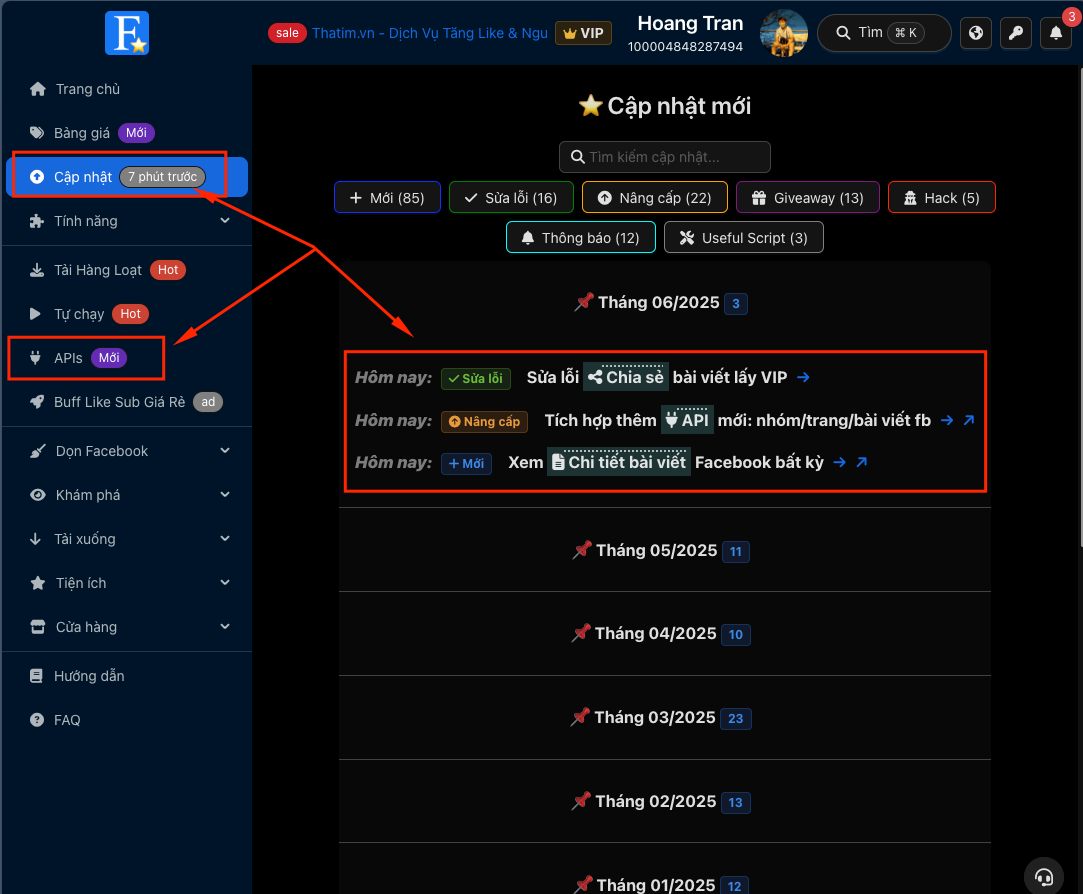Click the APIs plug icon
This screenshot has width=1083, height=894.
point(35,358)
